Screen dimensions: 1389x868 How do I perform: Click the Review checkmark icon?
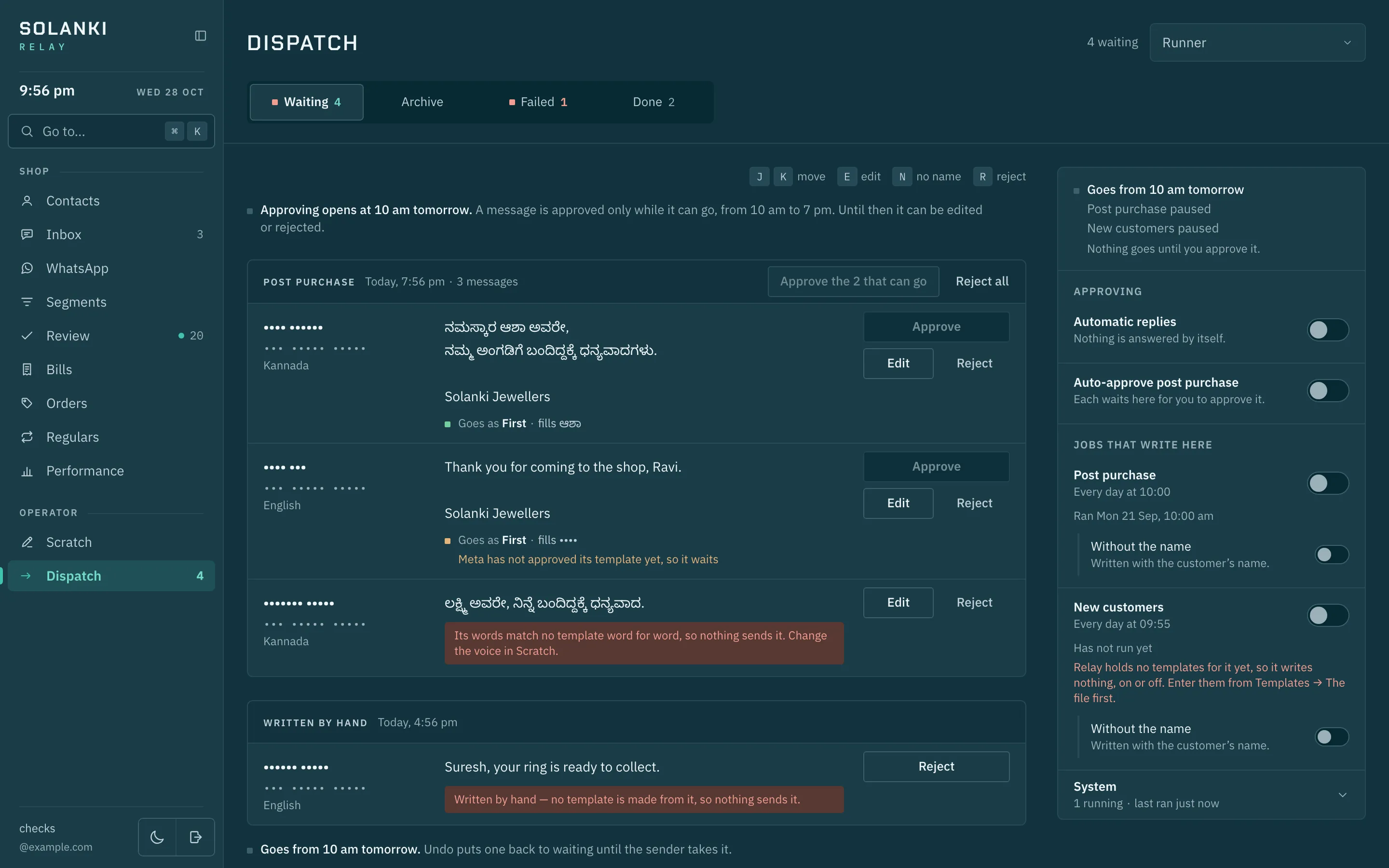[x=27, y=336]
